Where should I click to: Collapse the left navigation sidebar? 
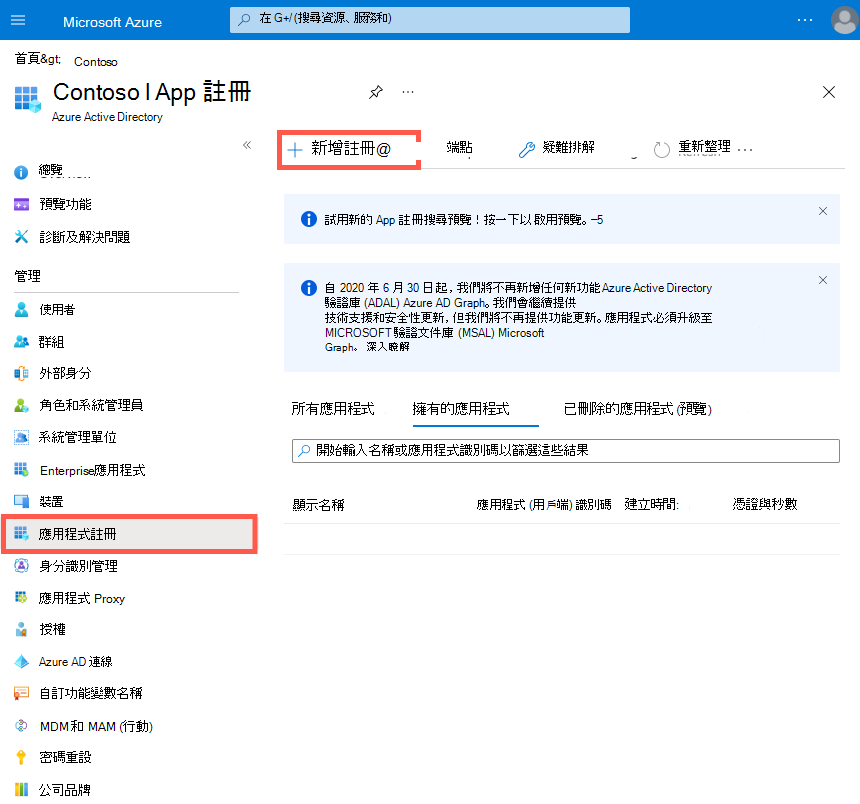(x=247, y=145)
